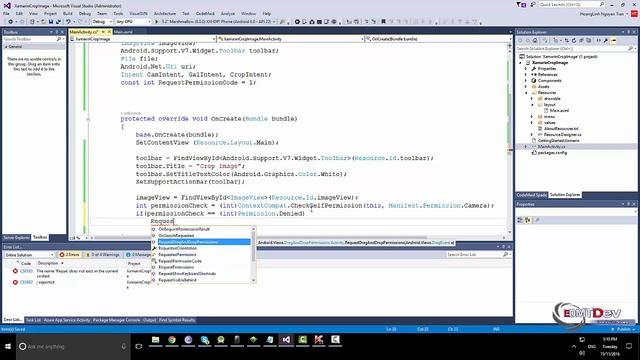The width and height of the screenshot is (640, 360).
Task: Click the Toolbox search magnifier icon
Action: click(x=59, y=39)
